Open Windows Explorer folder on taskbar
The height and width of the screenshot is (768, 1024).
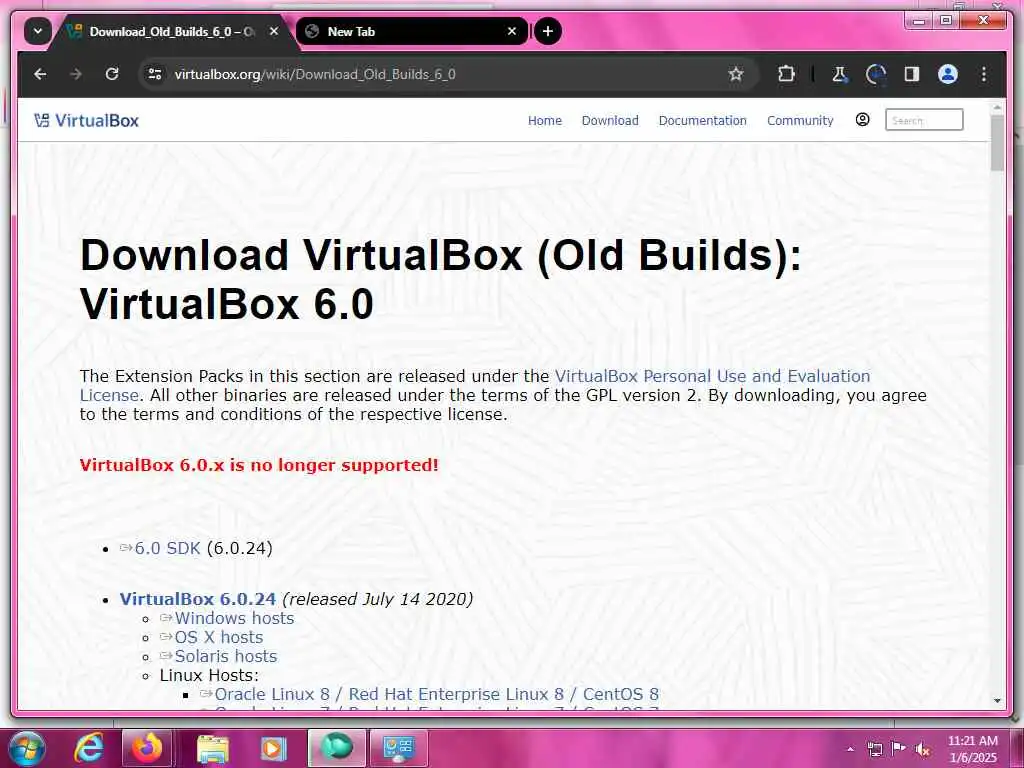click(x=213, y=748)
